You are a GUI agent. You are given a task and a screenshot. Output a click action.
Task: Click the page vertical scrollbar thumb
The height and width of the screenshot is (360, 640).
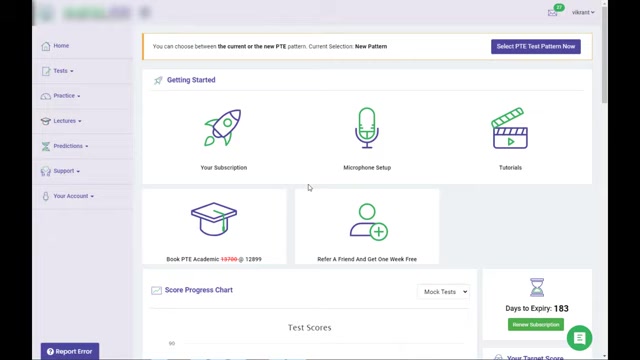[604, 55]
